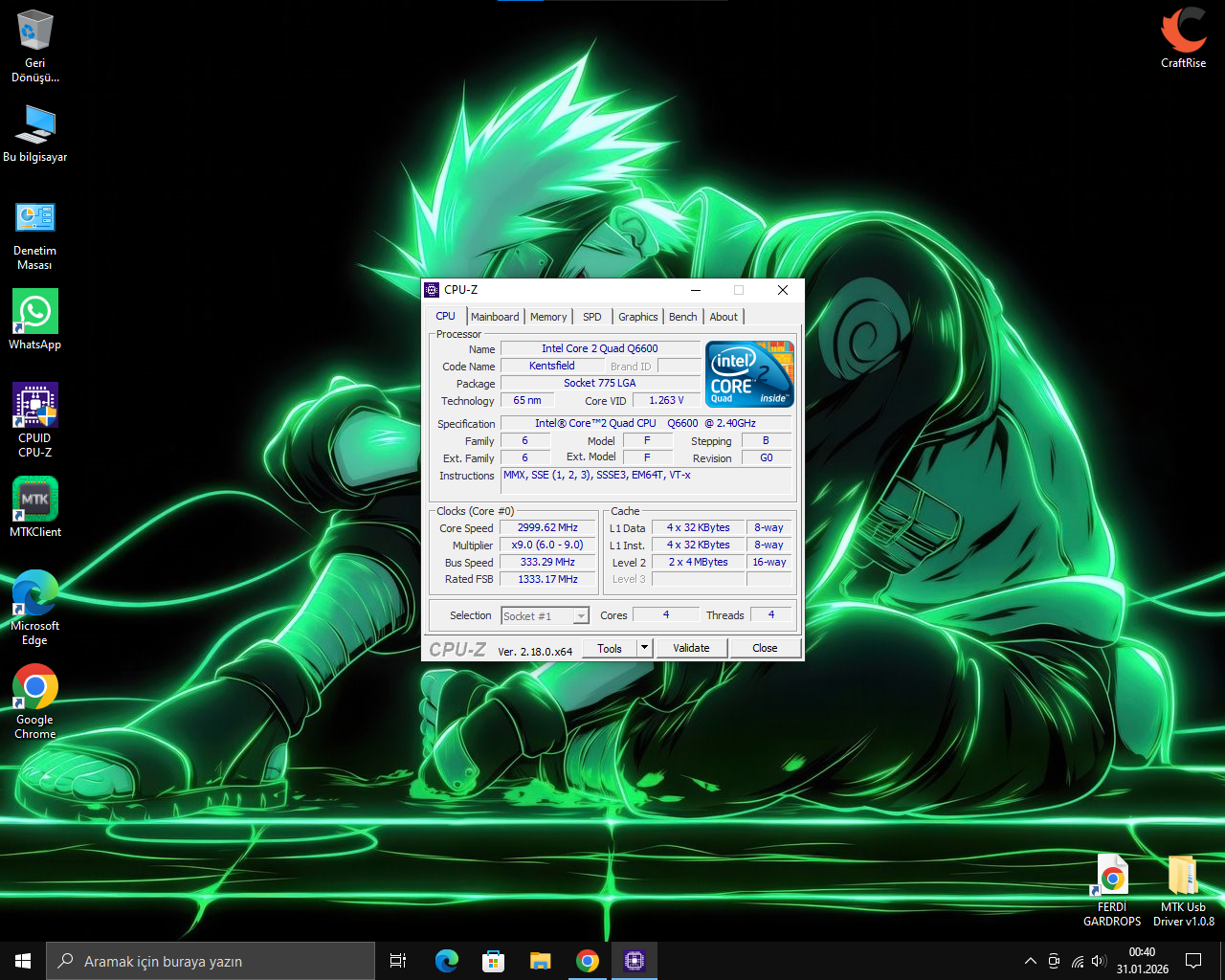Image resolution: width=1225 pixels, height=980 pixels.
Task: Click the taskbar search box
Action: [x=211, y=961]
